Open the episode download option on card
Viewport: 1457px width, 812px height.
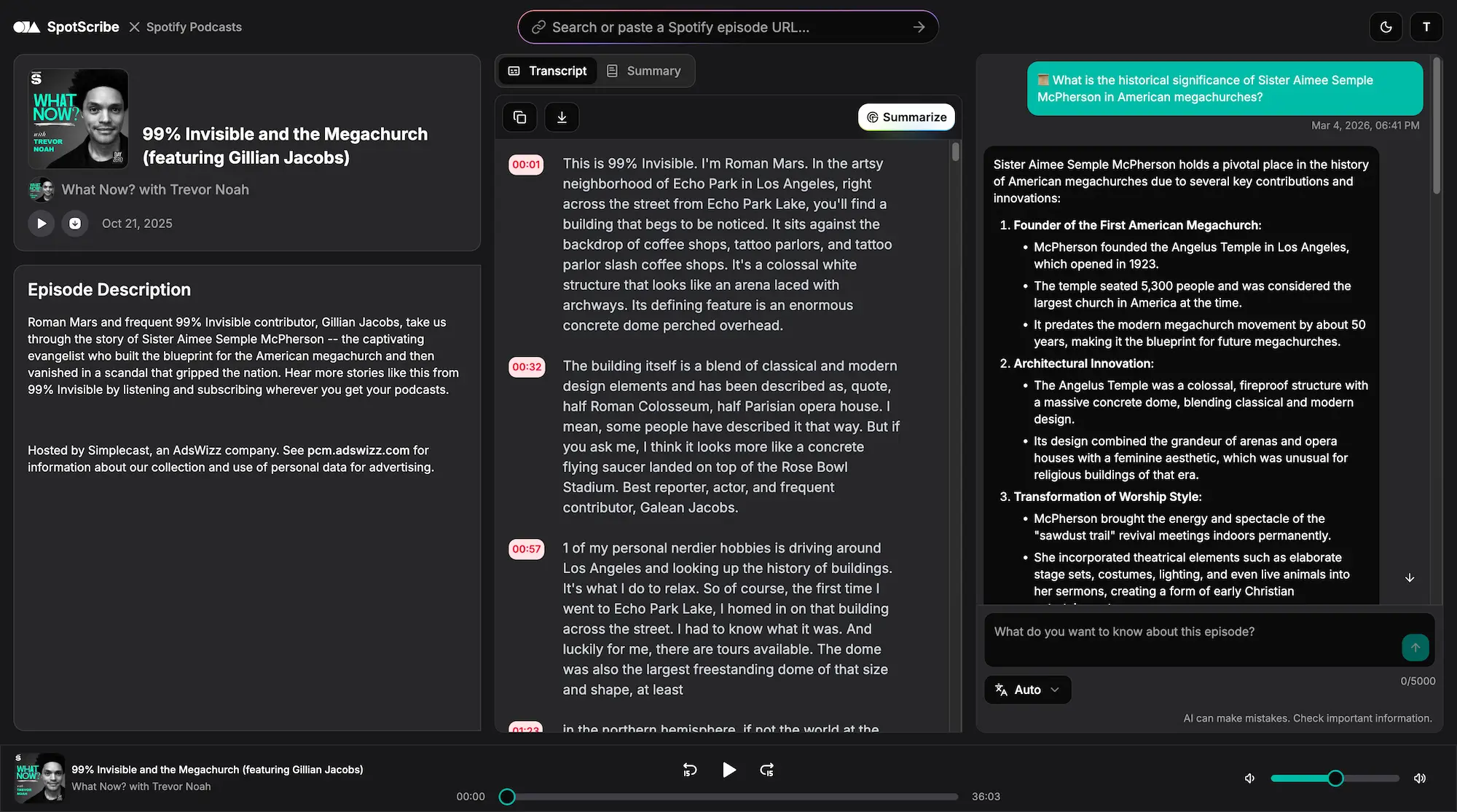click(75, 224)
